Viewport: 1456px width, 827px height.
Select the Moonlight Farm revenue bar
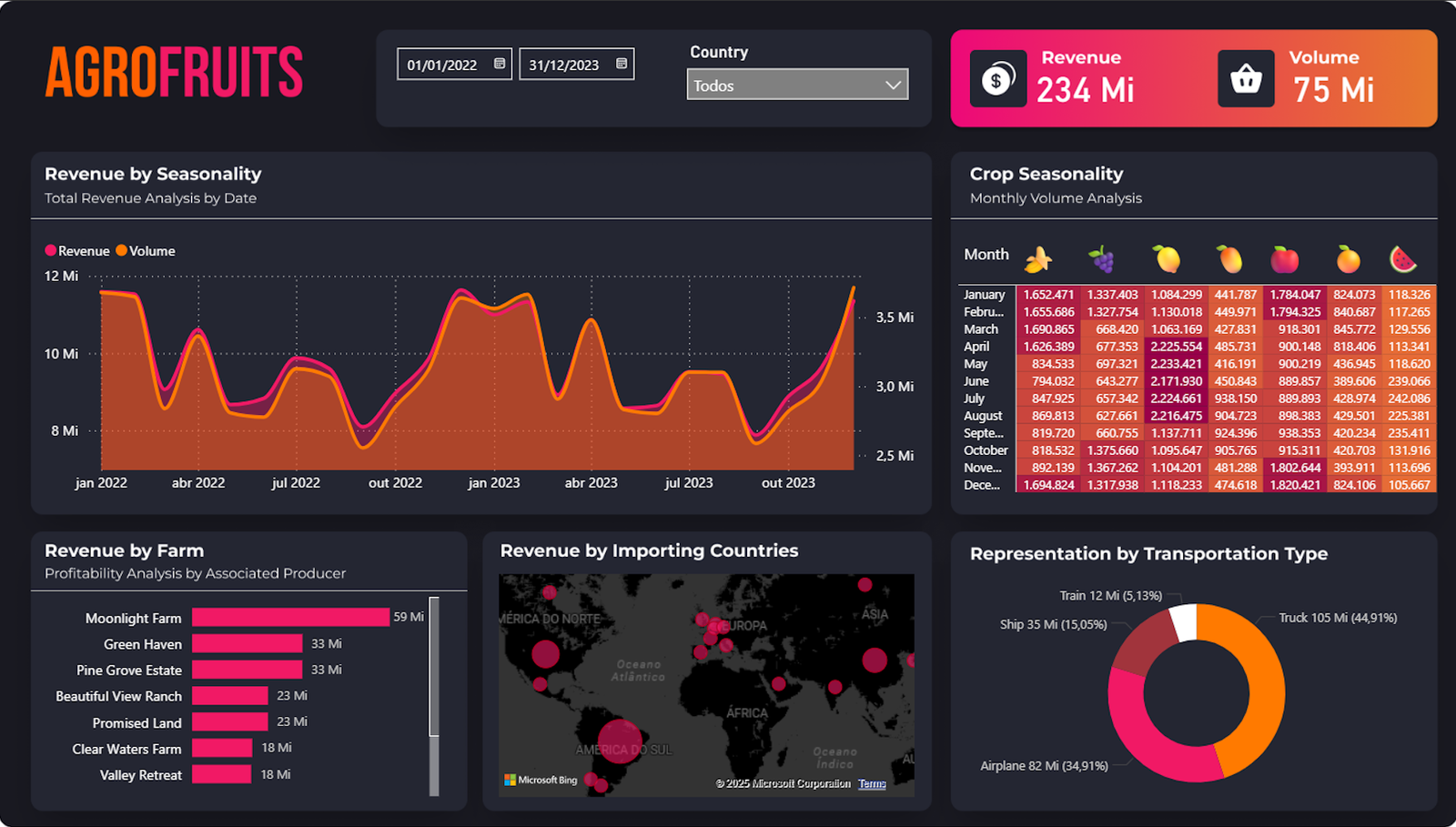point(290,617)
